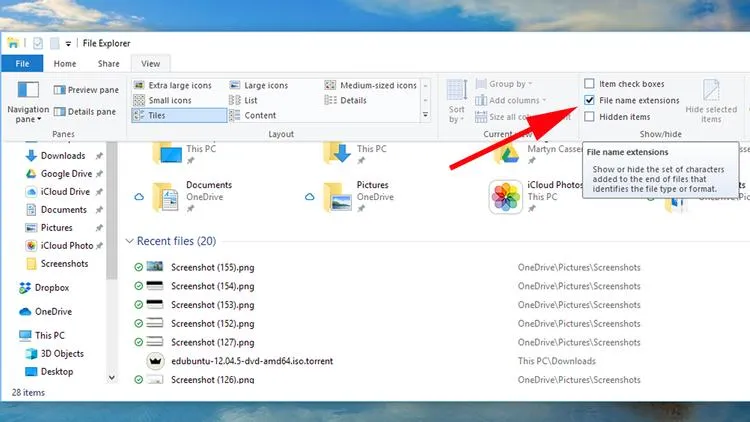Open iCloud Drive in navigation pane

tap(65, 192)
